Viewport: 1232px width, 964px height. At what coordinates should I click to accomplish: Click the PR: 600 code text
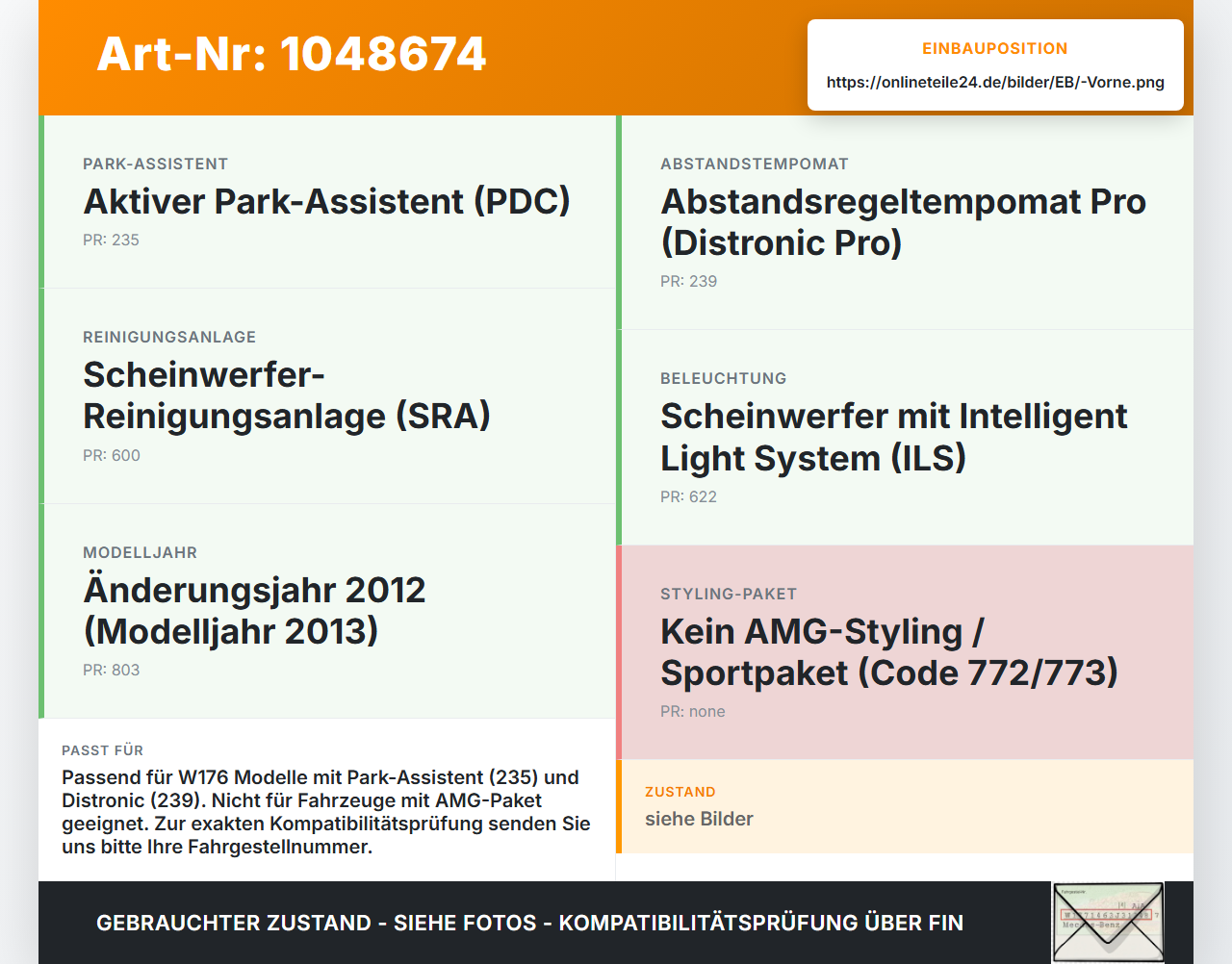(112, 455)
